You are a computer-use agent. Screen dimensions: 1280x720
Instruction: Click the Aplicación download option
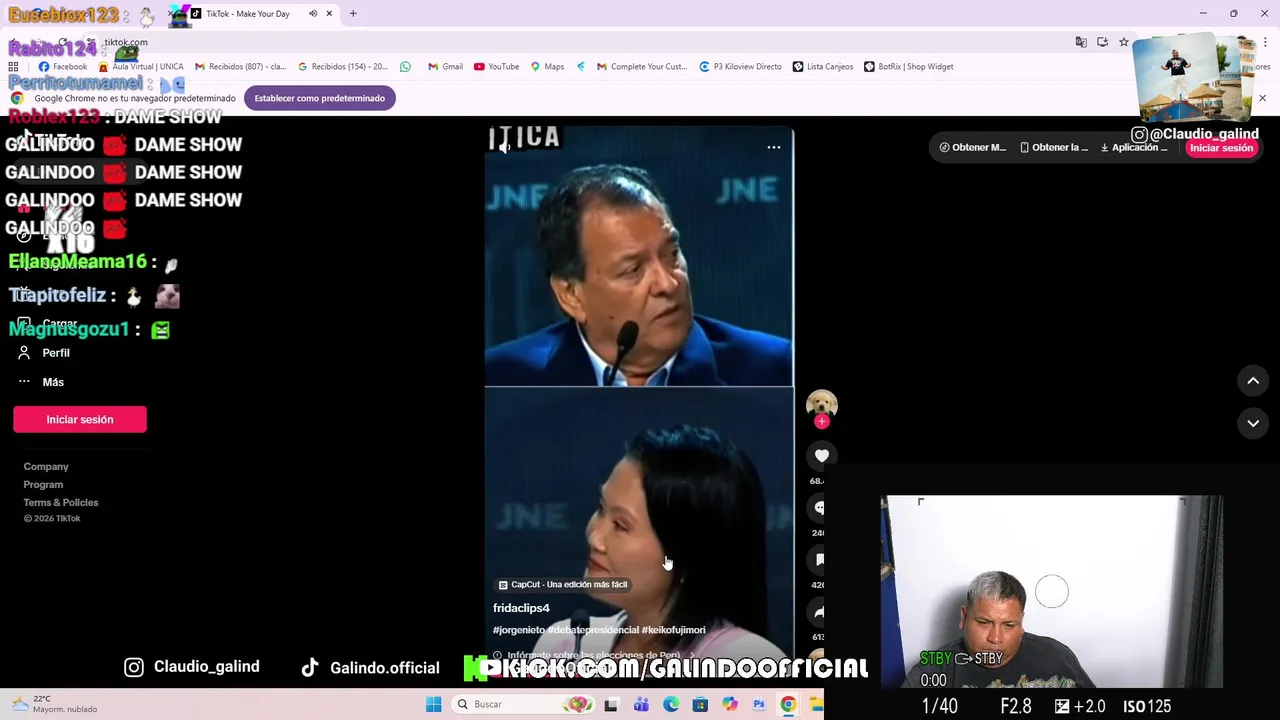[x=1134, y=148]
